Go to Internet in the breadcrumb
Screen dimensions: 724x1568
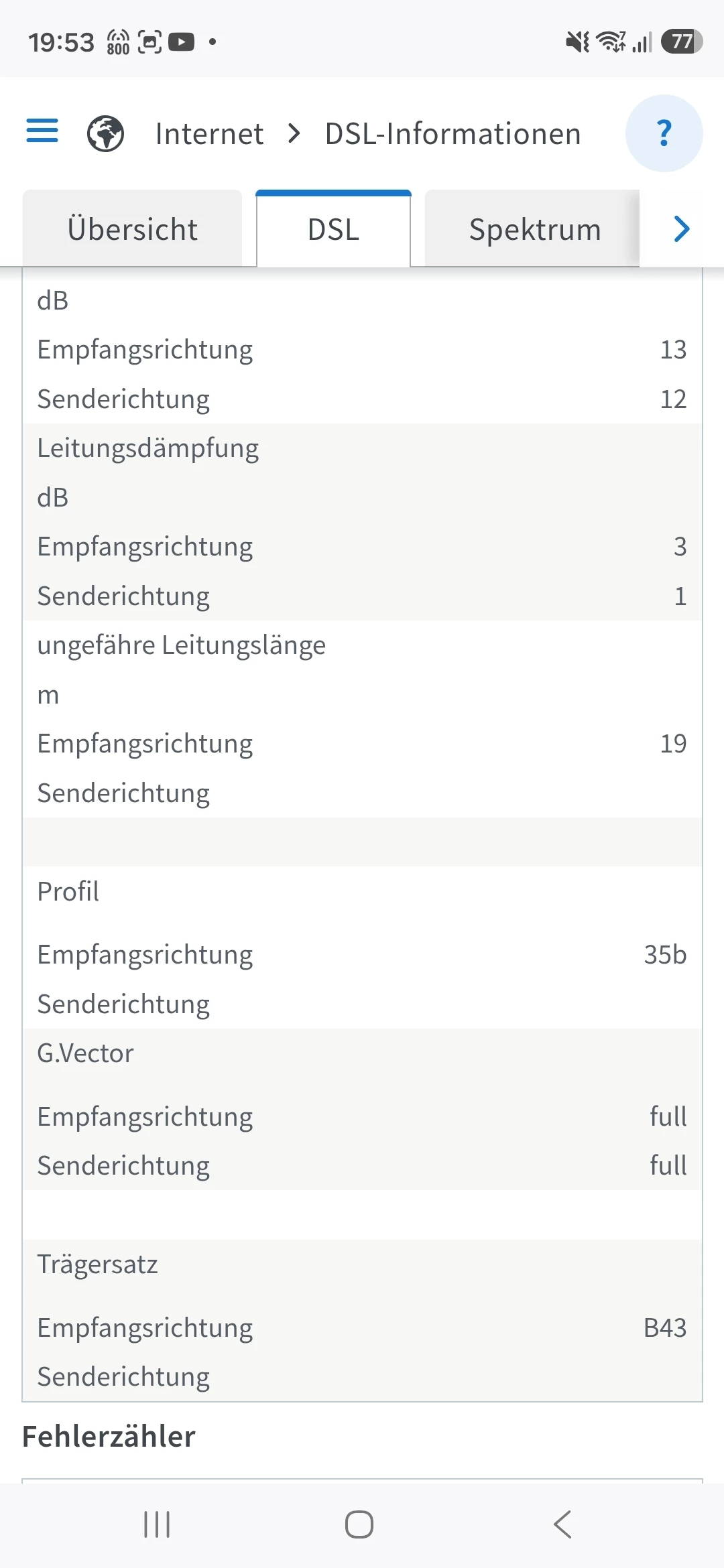click(209, 133)
